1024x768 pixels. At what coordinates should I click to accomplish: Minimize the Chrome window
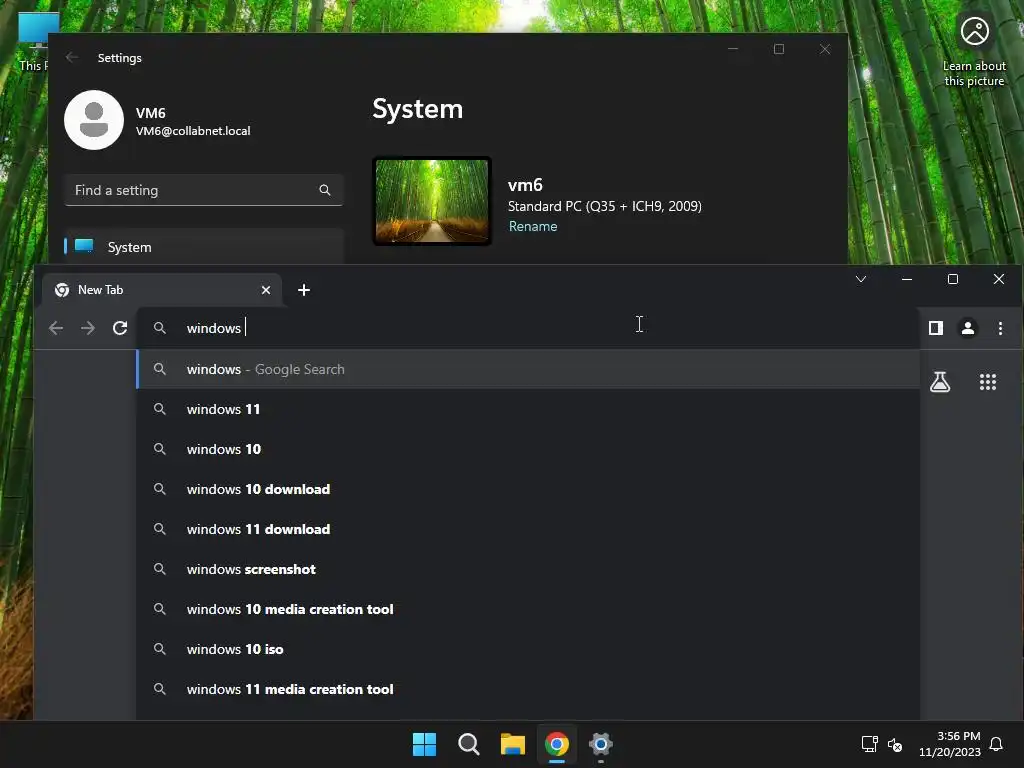tap(906, 279)
